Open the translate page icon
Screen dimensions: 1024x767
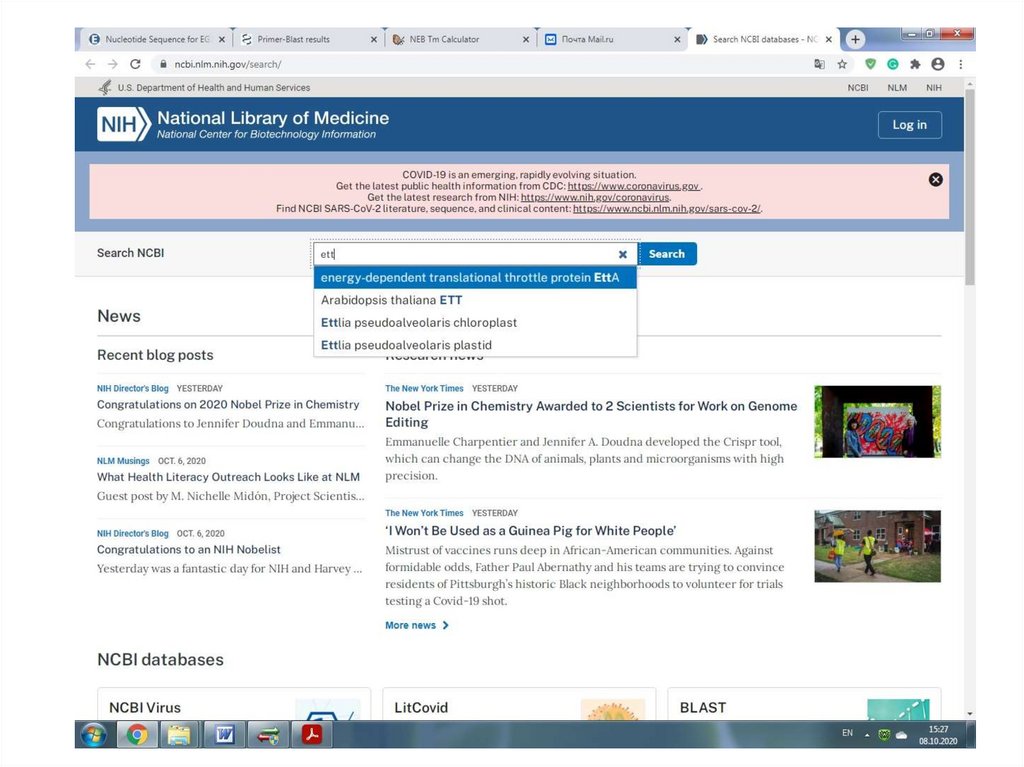(x=819, y=64)
